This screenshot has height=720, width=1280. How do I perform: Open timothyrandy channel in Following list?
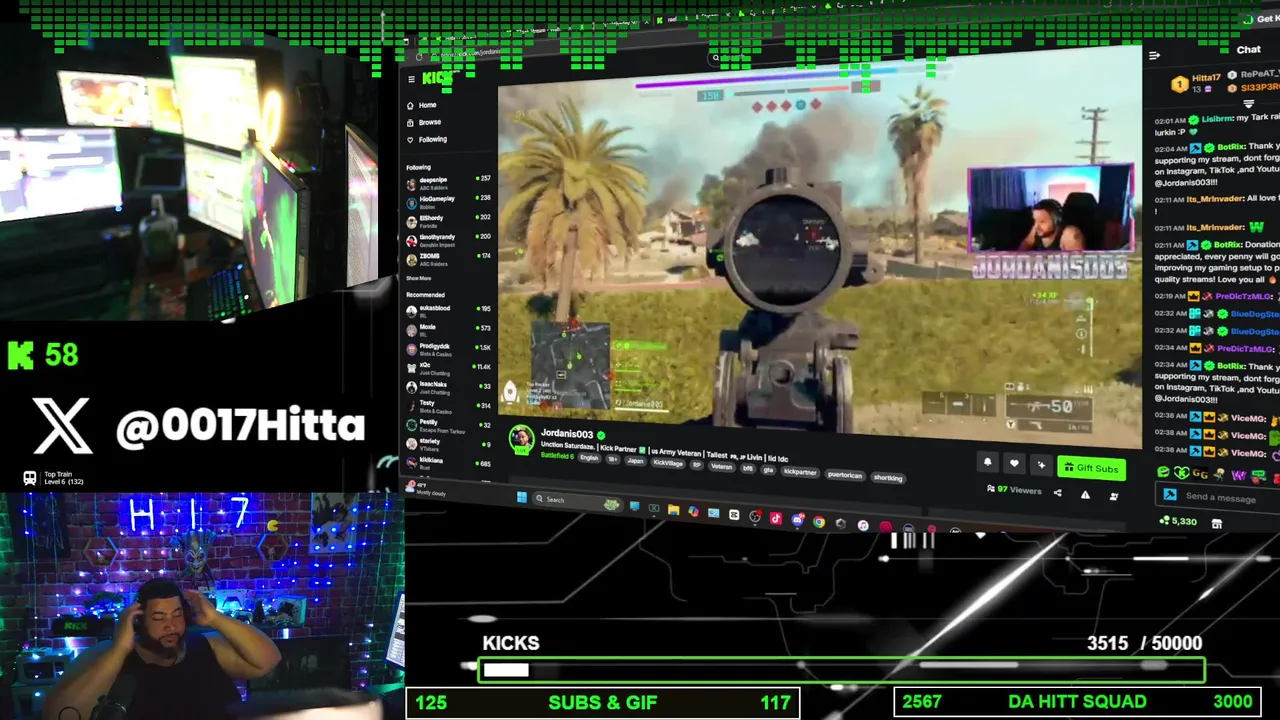448,240
